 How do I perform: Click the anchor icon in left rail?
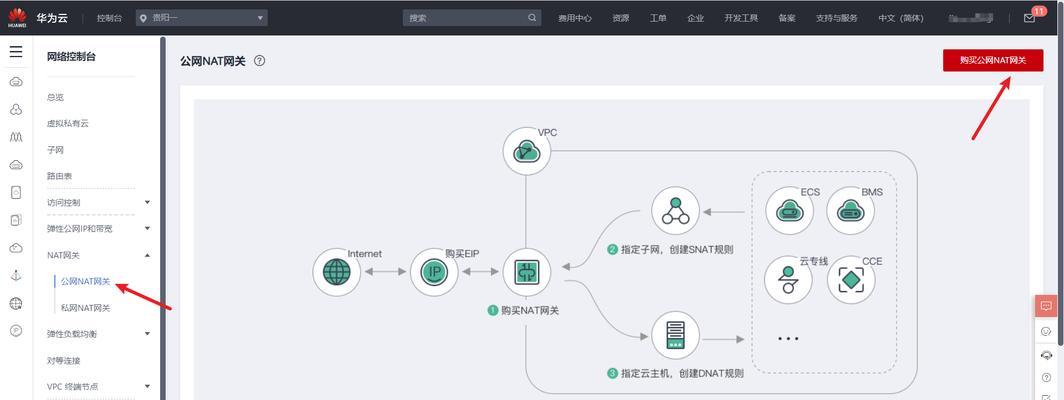[16, 275]
